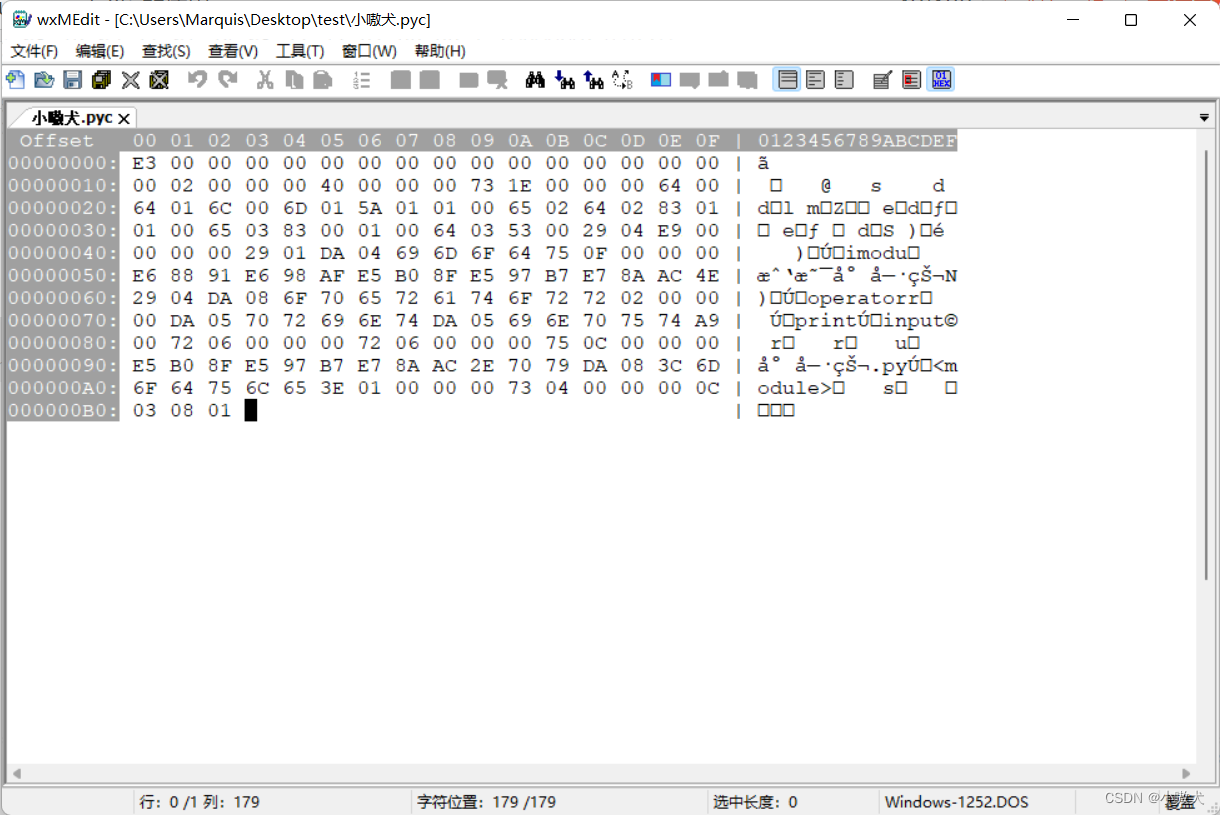
Task: Click the 0123456789ABCDEF header text
Action: tap(857, 141)
